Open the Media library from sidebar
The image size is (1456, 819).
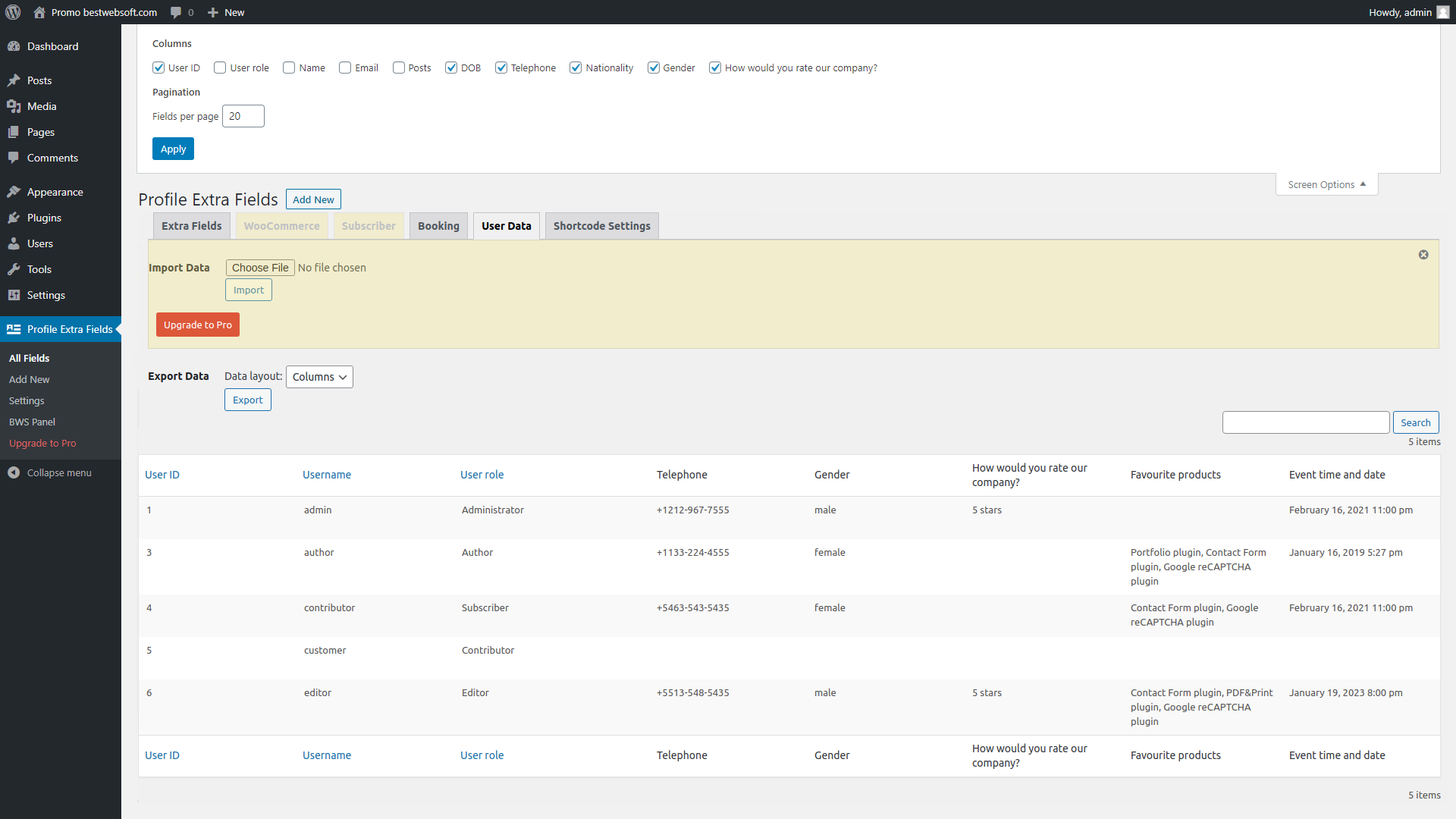tap(40, 106)
